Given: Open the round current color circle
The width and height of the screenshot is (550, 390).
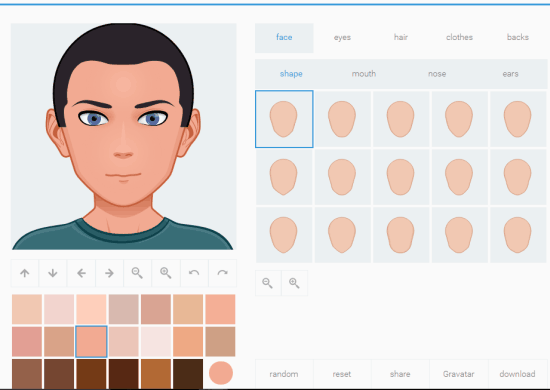Looking at the screenshot, I should (x=221, y=373).
